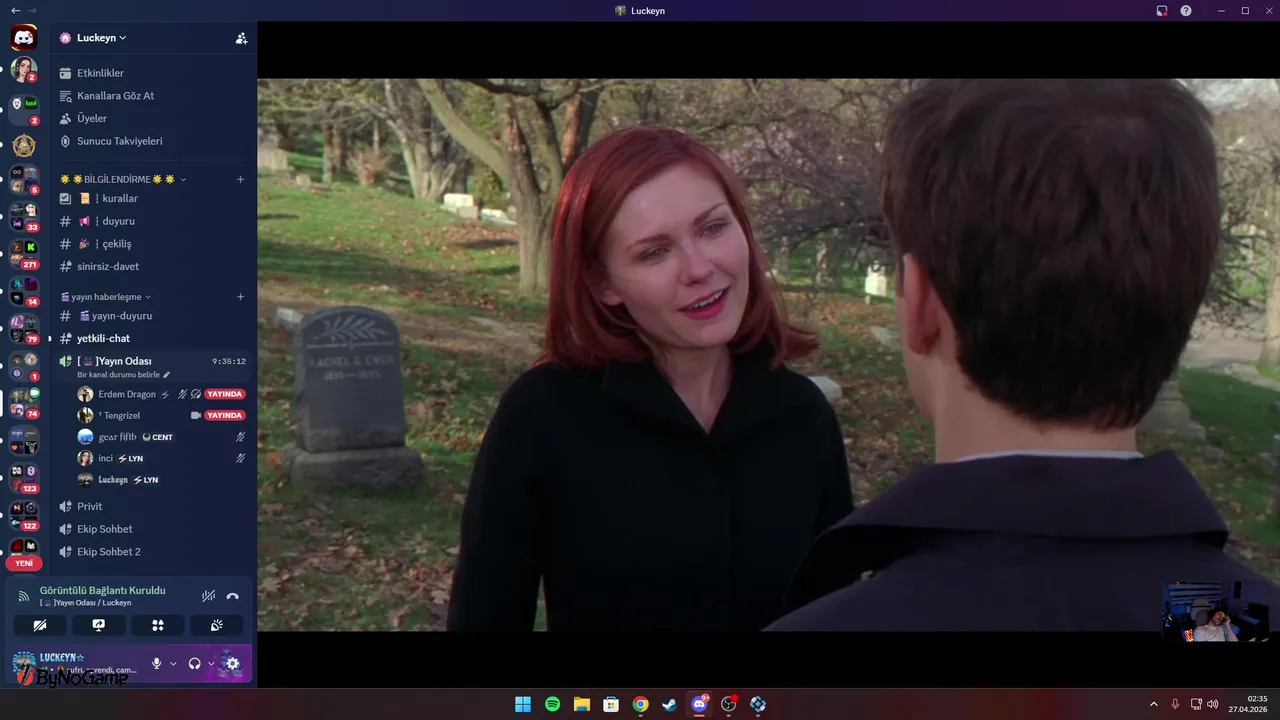
Task: Open Steam from the taskbar
Action: [670, 704]
